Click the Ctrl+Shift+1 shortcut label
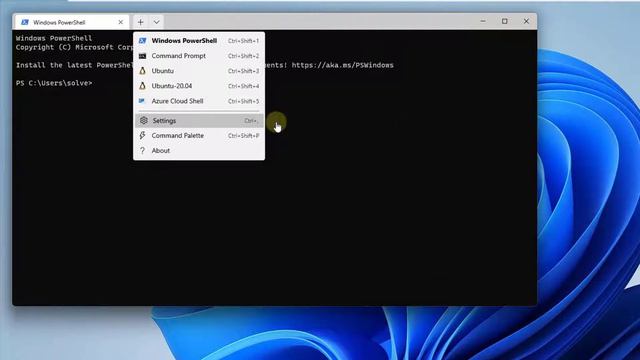640x360 pixels. pos(244,41)
